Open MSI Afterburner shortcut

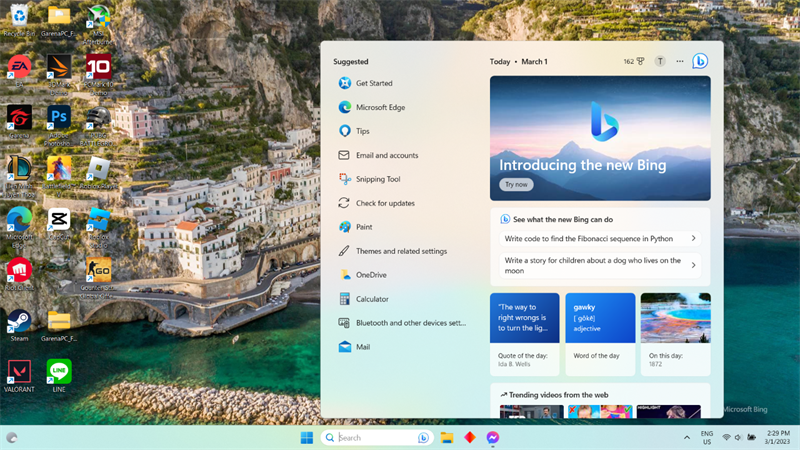[x=98, y=23]
